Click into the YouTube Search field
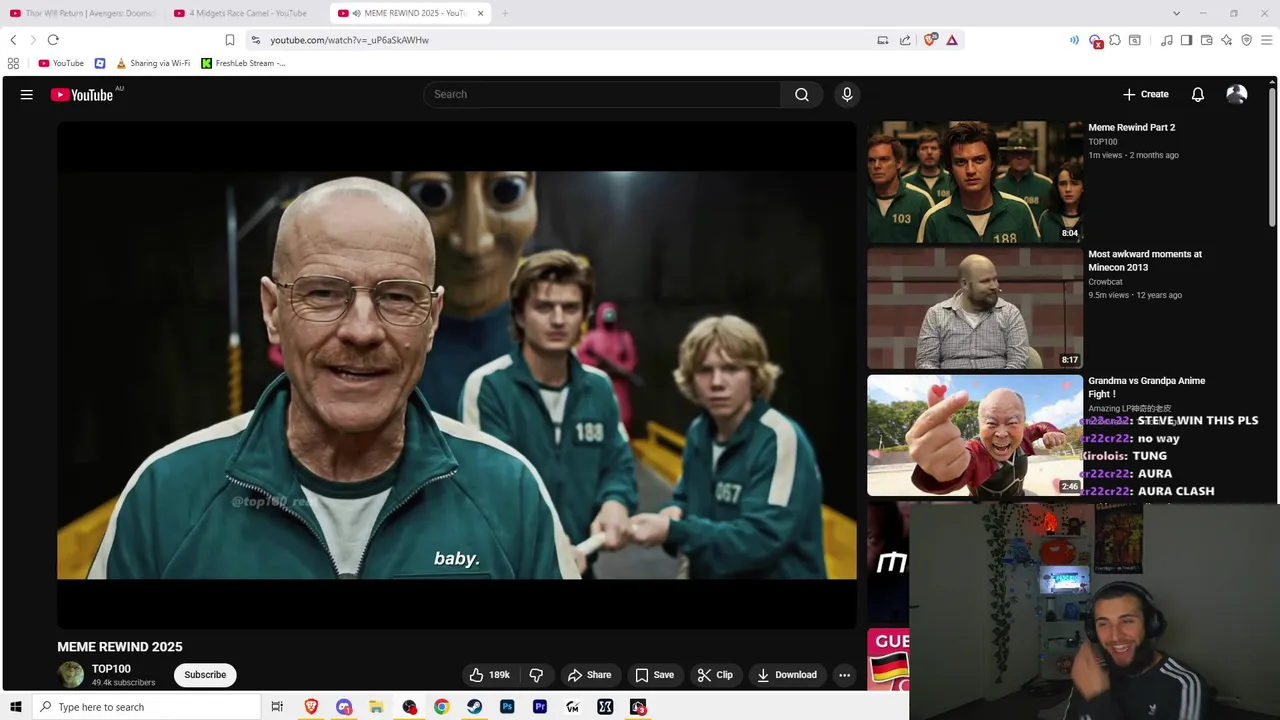This screenshot has height=720, width=1280. (602, 95)
